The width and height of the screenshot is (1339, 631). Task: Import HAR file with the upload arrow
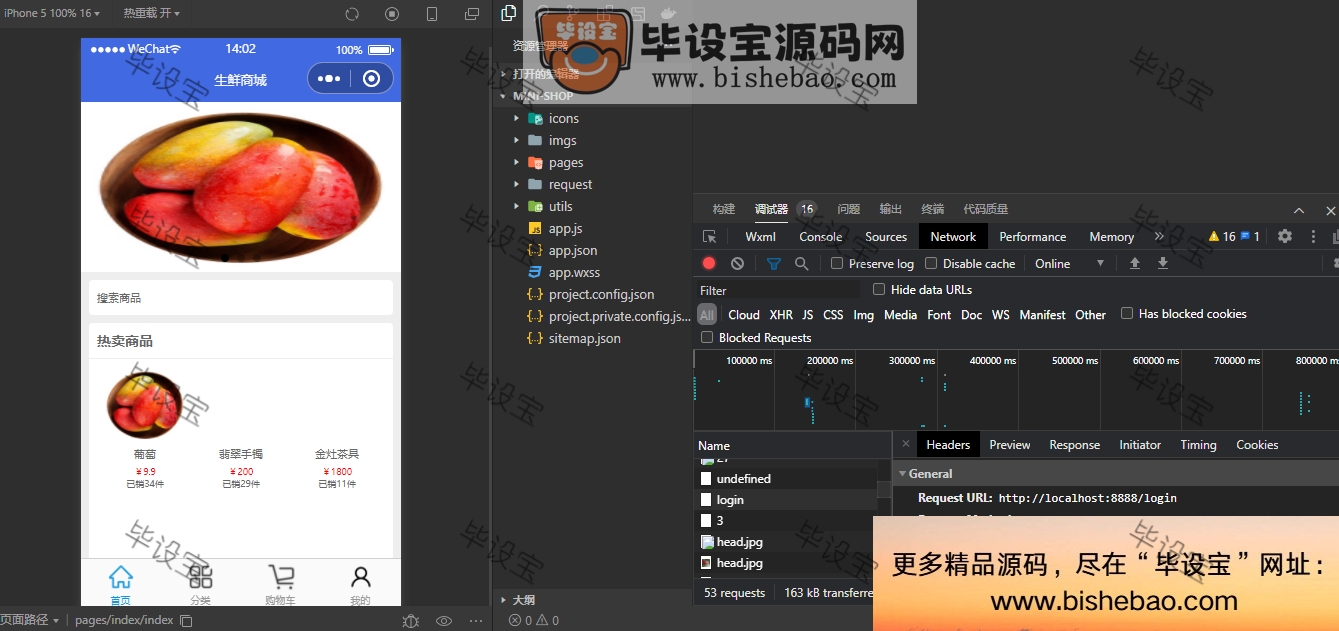click(1135, 263)
